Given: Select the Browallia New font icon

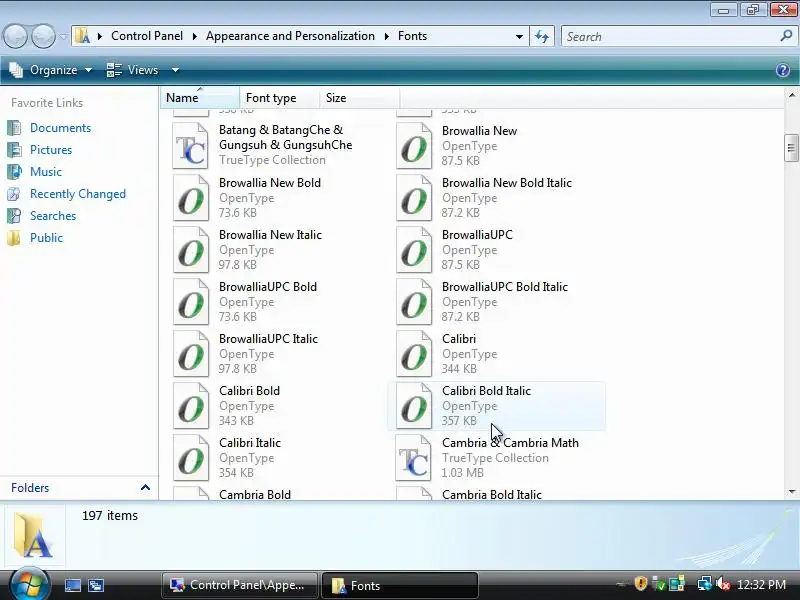Looking at the screenshot, I should click(x=414, y=146).
